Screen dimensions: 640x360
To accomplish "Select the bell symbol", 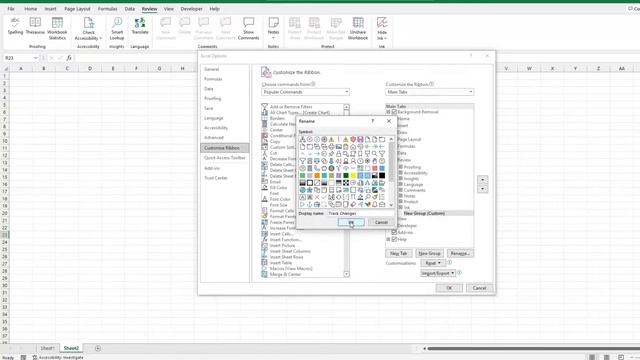I will pos(375,204).
